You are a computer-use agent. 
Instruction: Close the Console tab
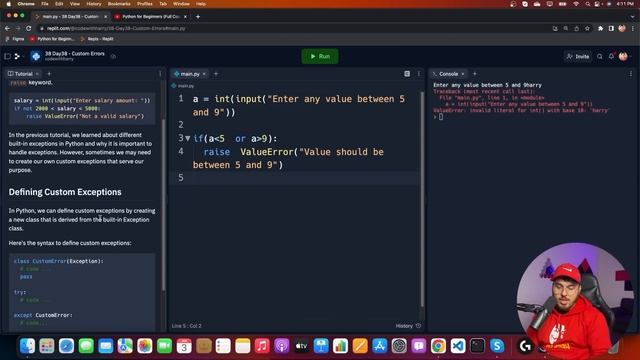[463, 74]
